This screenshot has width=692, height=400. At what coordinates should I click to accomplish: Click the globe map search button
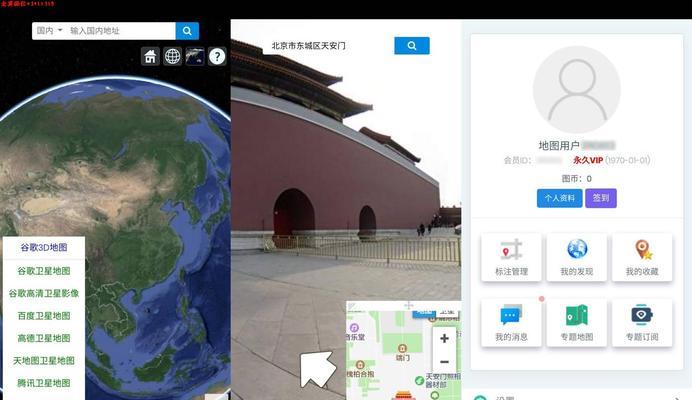click(187, 30)
